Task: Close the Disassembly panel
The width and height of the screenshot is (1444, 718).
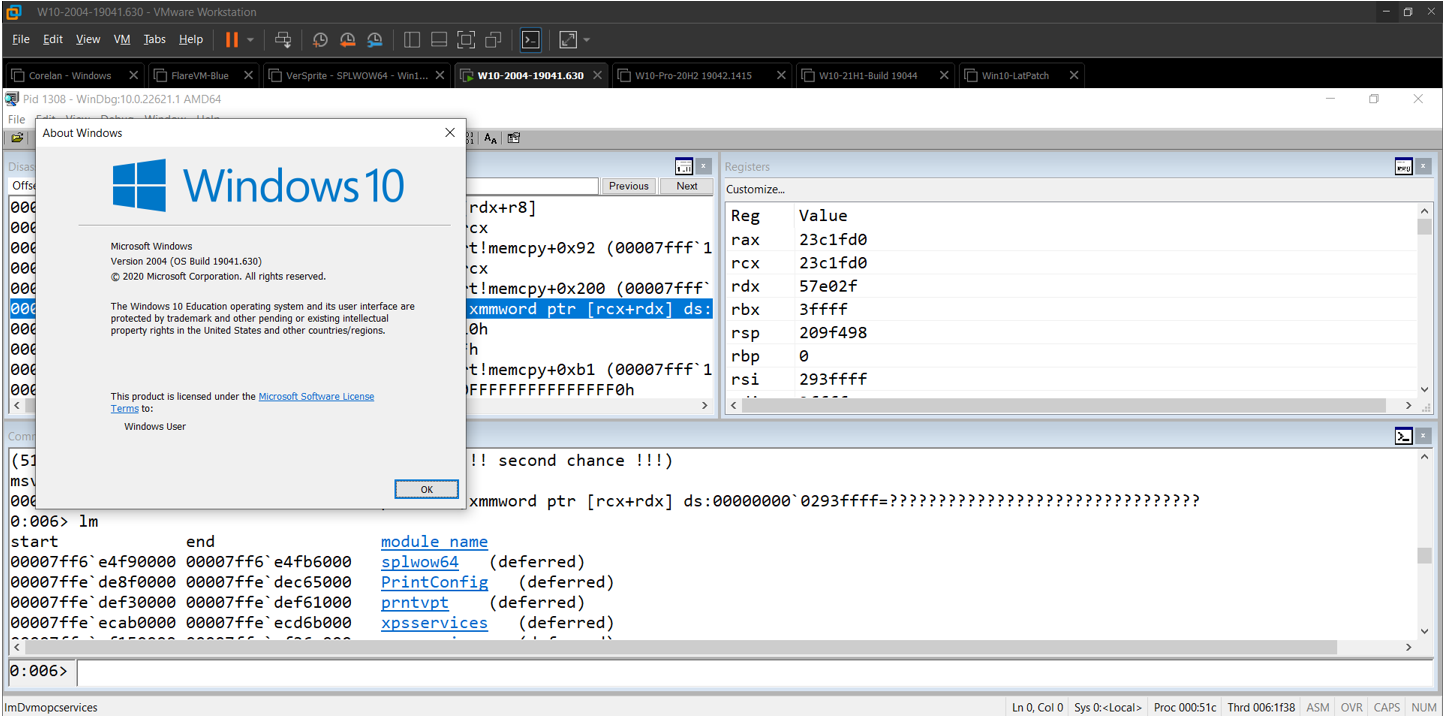Action: point(704,166)
